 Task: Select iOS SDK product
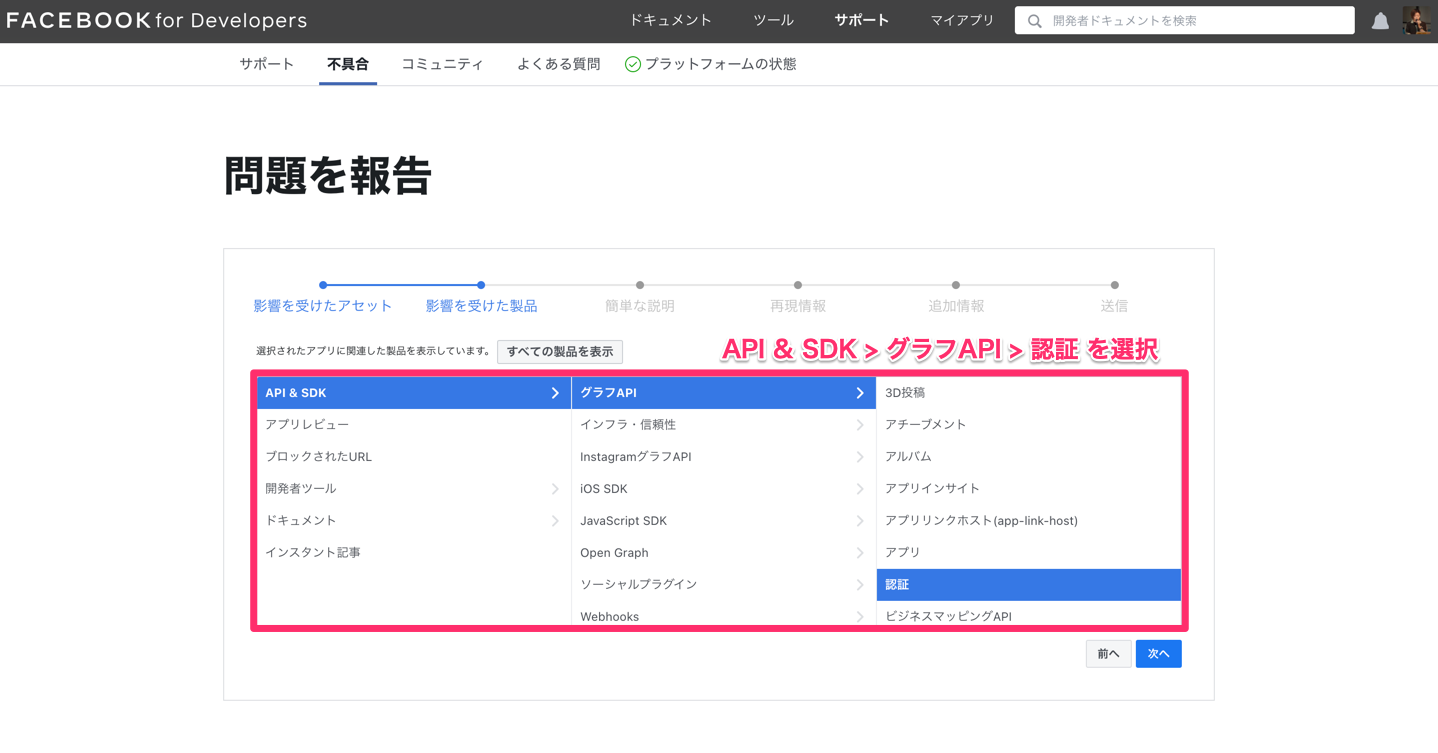(x=723, y=489)
